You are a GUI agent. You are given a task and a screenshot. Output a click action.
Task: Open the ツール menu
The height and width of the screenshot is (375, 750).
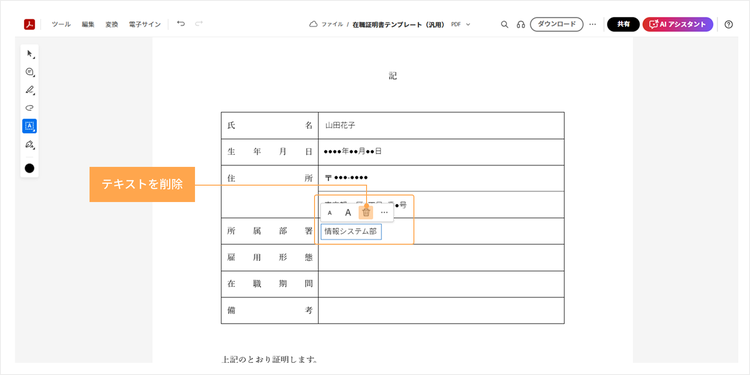point(61,24)
